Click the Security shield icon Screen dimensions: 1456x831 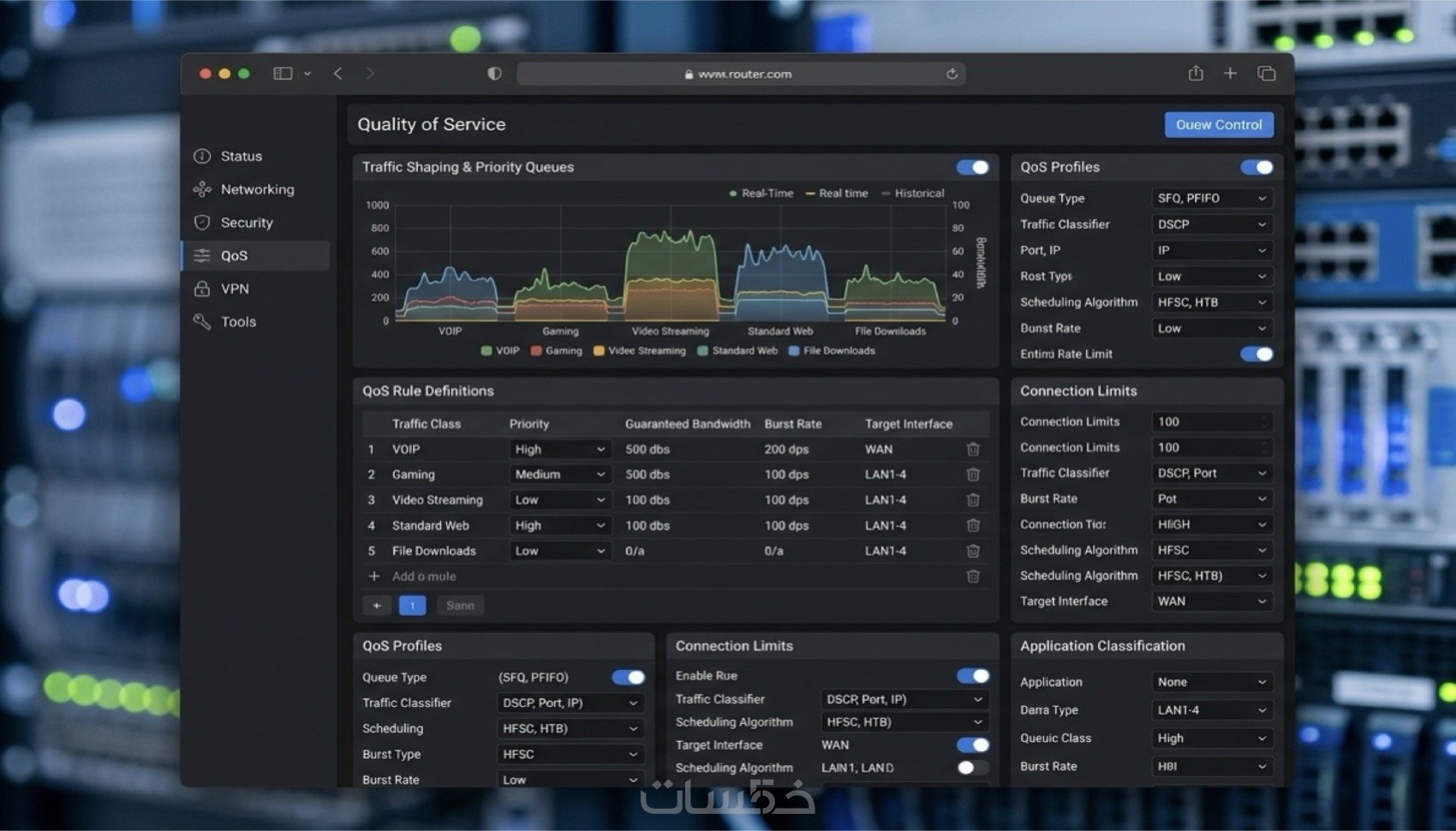tap(202, 223)
